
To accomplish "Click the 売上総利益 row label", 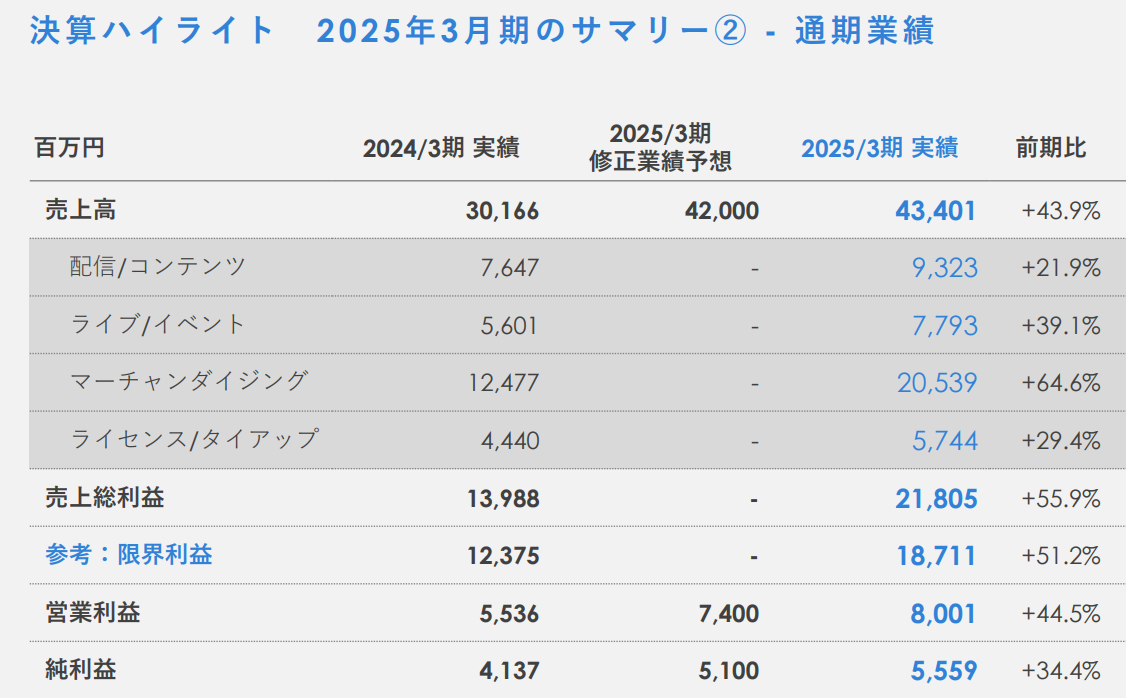I will click(x=105, y=497).
